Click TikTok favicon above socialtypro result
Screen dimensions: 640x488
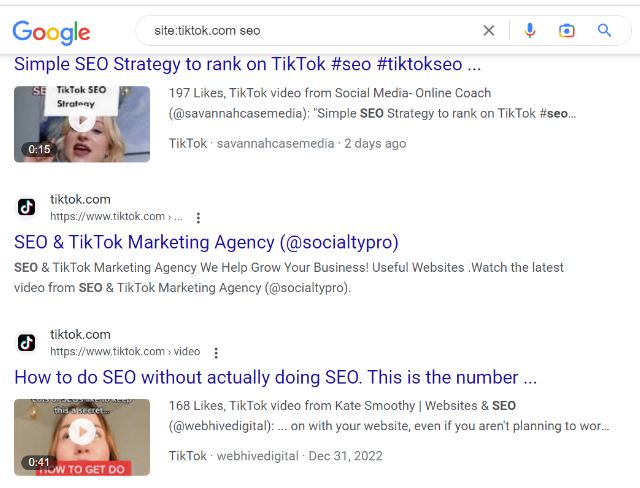[x=27, y=207]
